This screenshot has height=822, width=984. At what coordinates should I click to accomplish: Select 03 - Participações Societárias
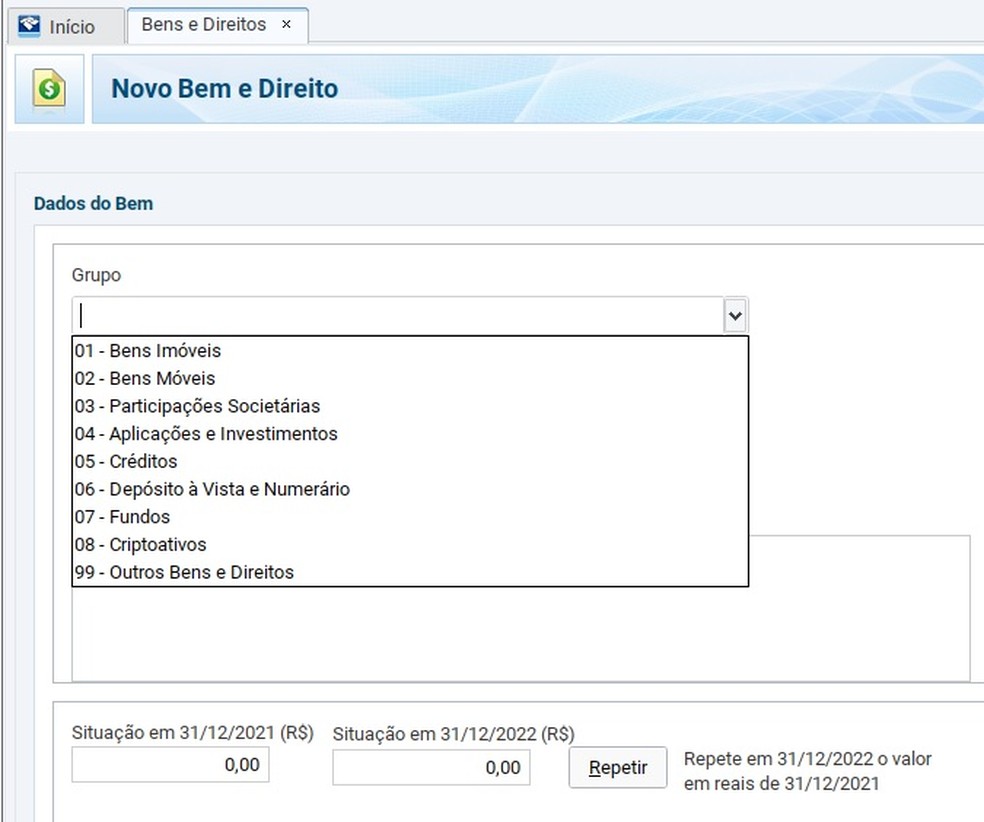(197, 406)
